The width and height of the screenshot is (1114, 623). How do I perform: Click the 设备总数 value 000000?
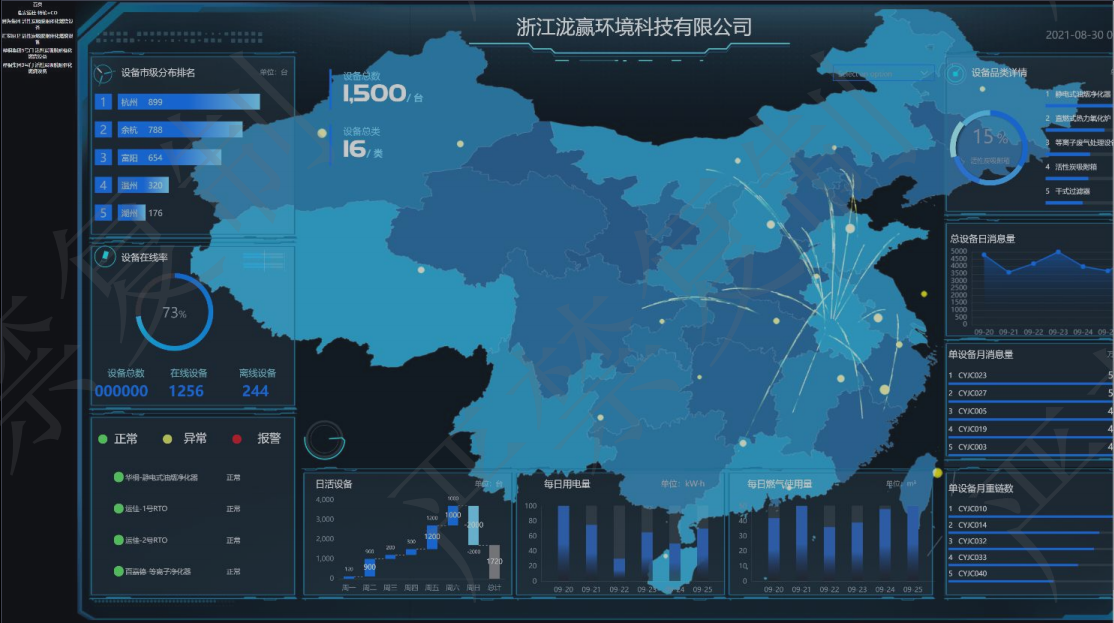point(121,391)
